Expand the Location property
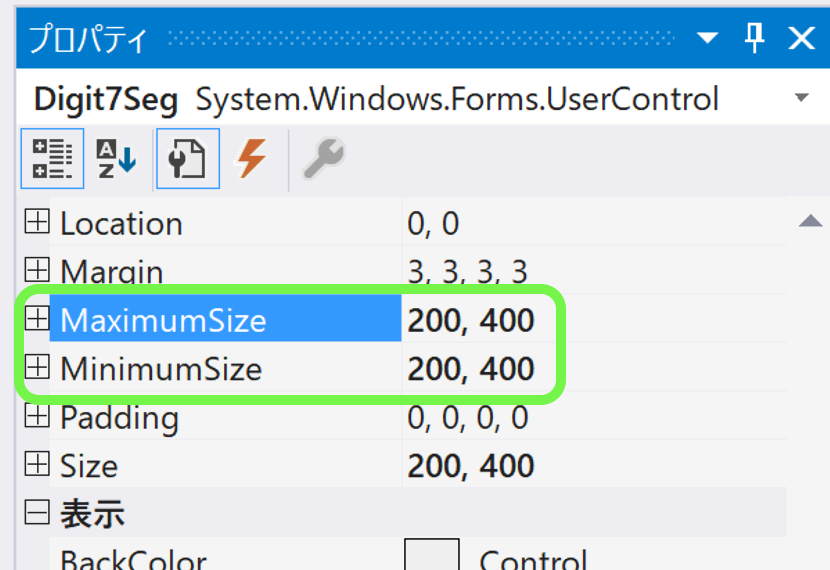Viewport: 830px width, 570px height. [x=37, y=221]
